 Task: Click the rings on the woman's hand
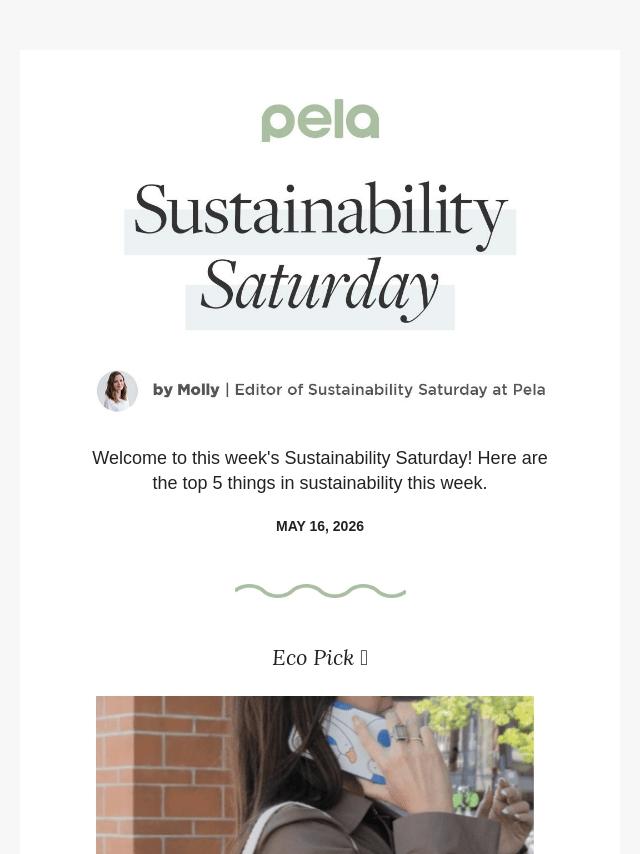(404, 733)
